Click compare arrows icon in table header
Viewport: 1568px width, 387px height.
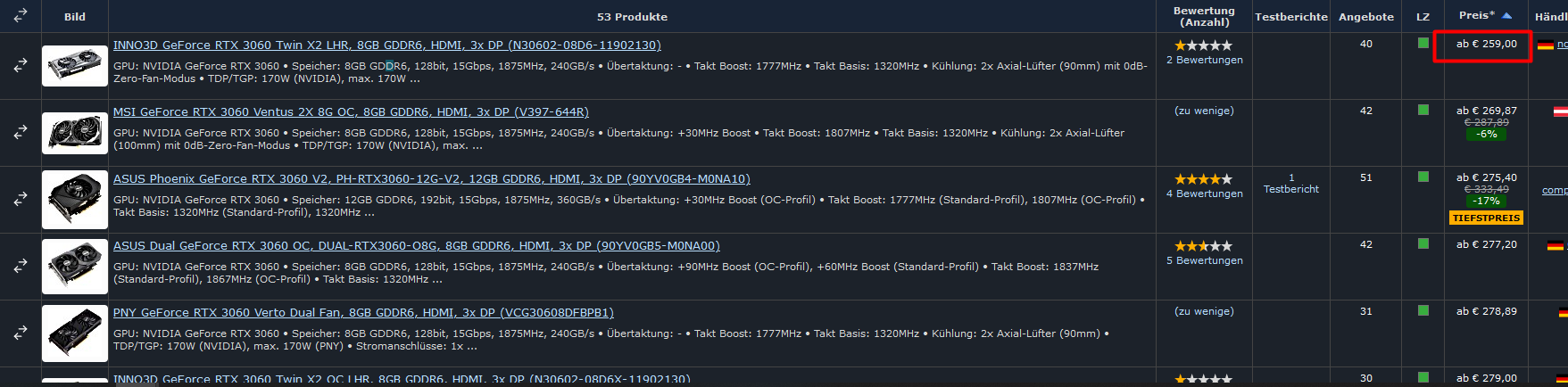[20, 15]
